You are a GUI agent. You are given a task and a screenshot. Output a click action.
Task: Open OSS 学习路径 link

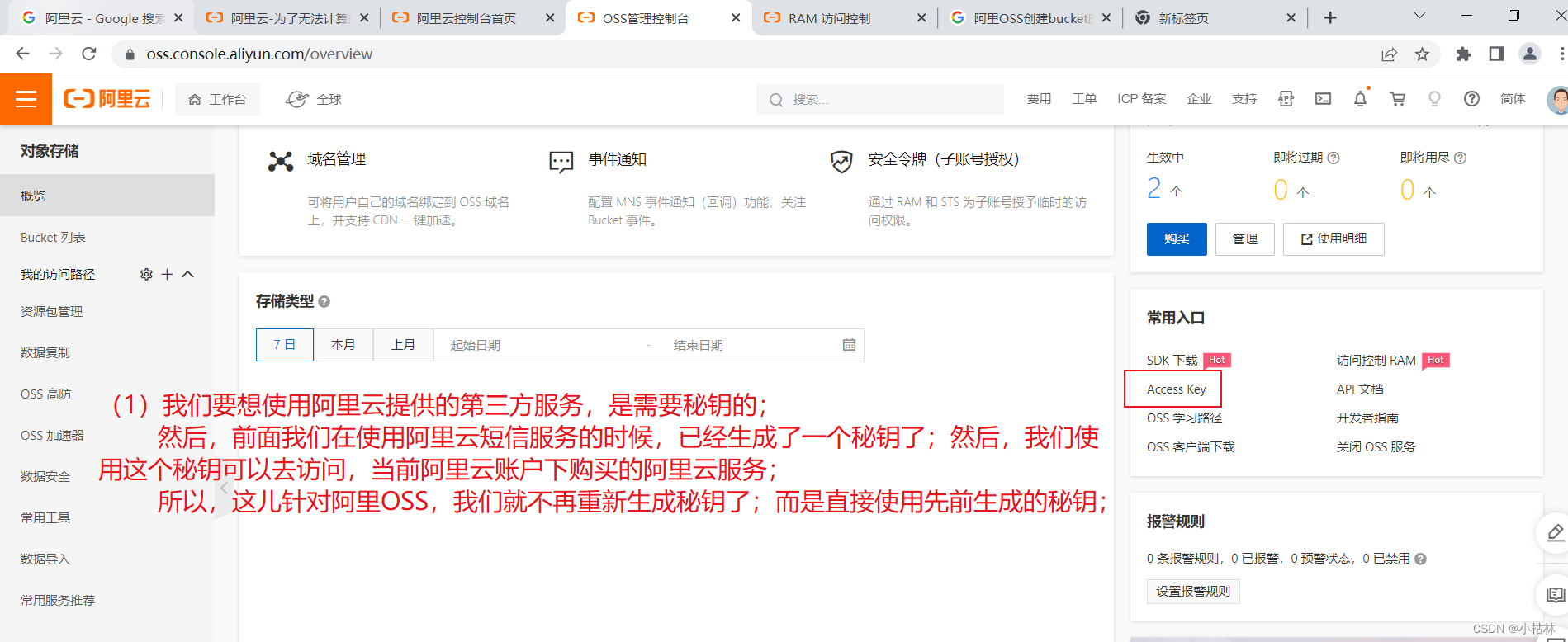pyautogui.click(x=1184, y=418)
